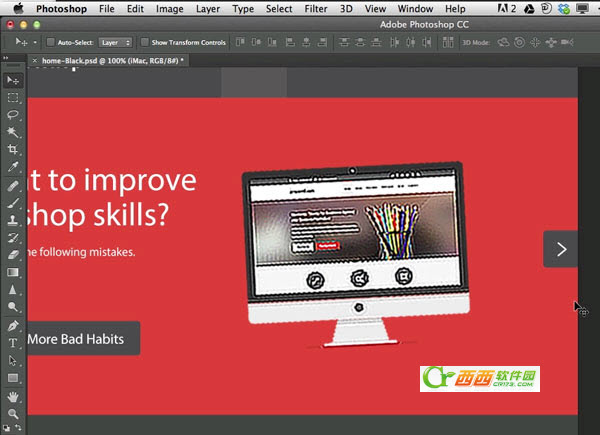
Task: Select the Rectangle shape tool
Action: click(x=13, y=378)
